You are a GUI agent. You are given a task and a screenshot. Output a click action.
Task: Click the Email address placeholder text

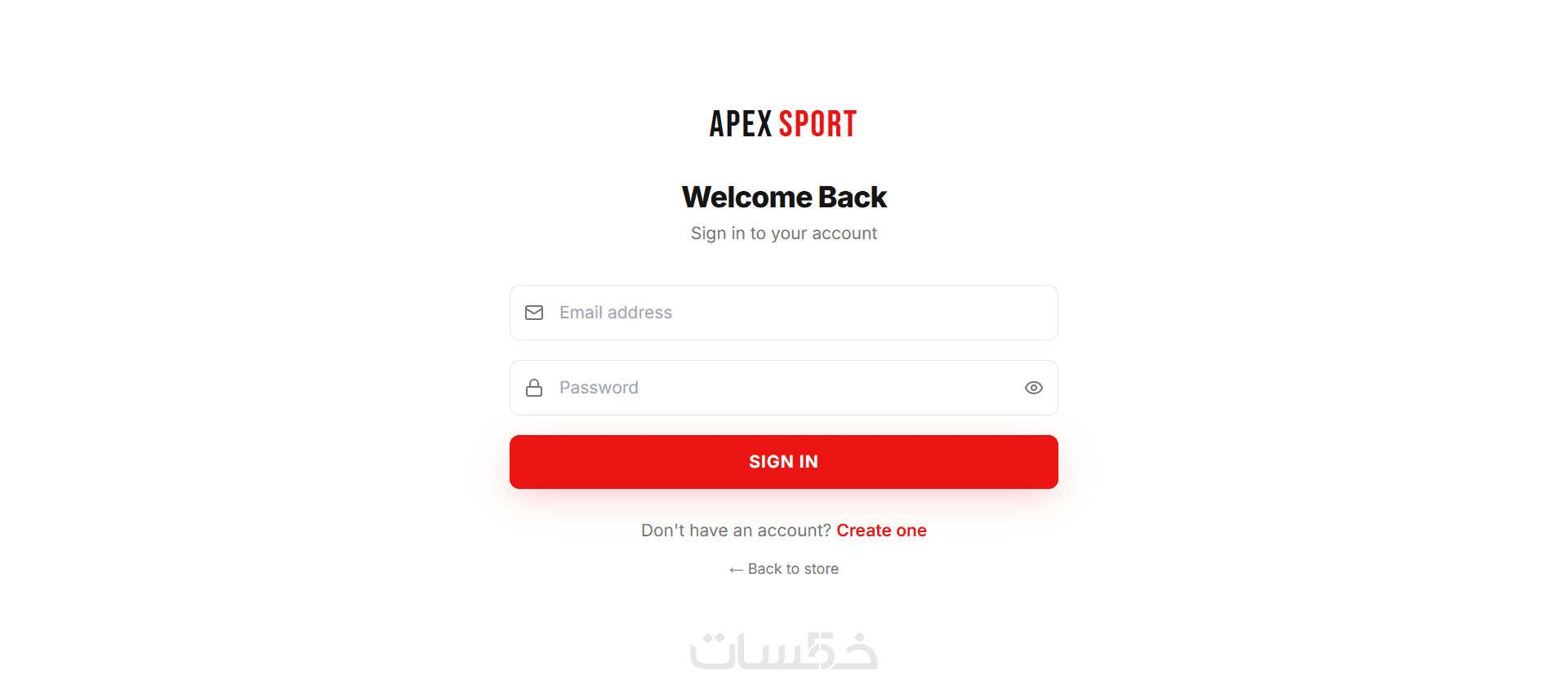[616, 313]
